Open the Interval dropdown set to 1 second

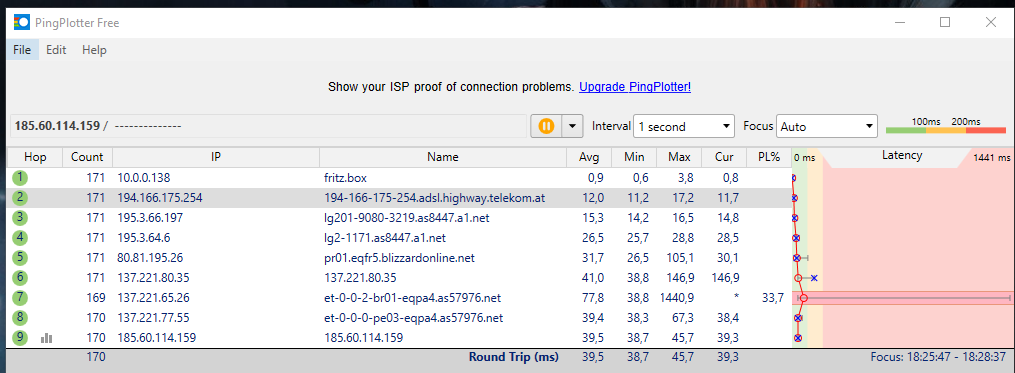click(x=685, y=126)
